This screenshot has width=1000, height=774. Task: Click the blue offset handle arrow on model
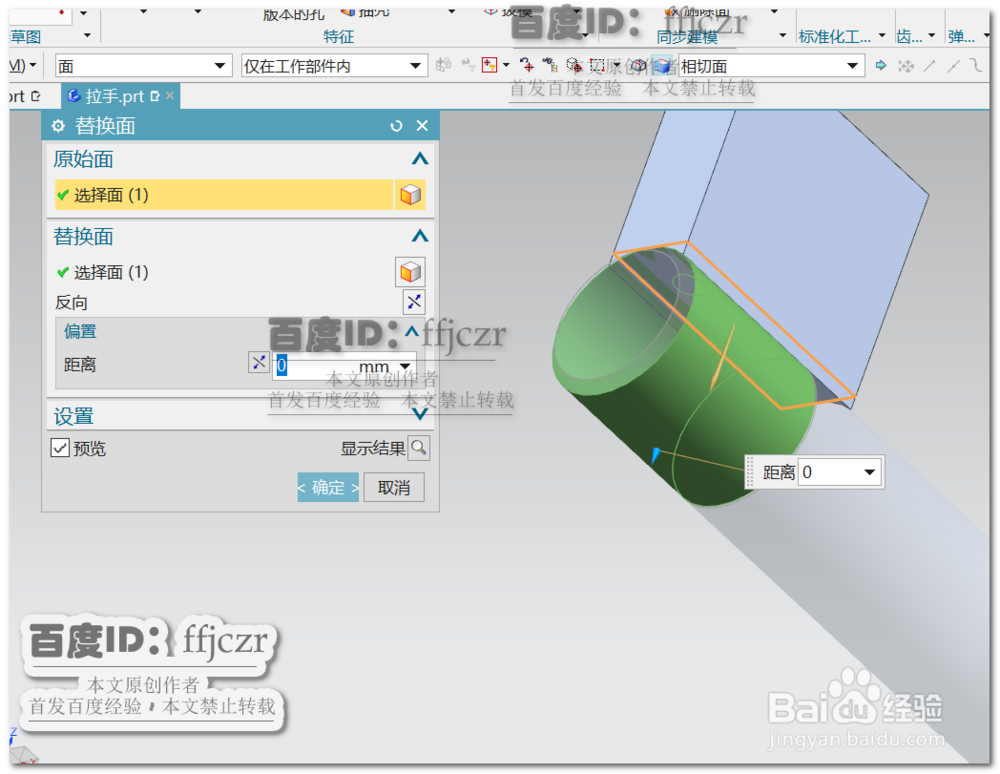(x=656, y=454)
